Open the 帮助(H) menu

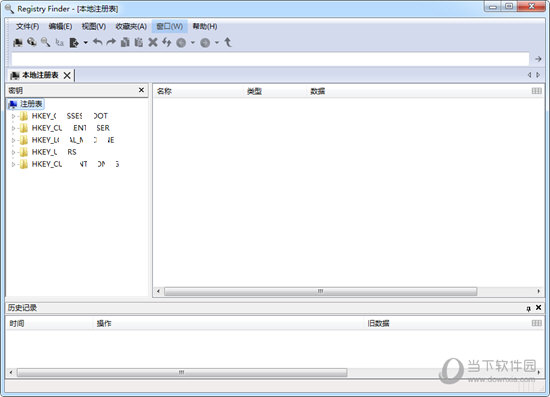coord(205,27)
